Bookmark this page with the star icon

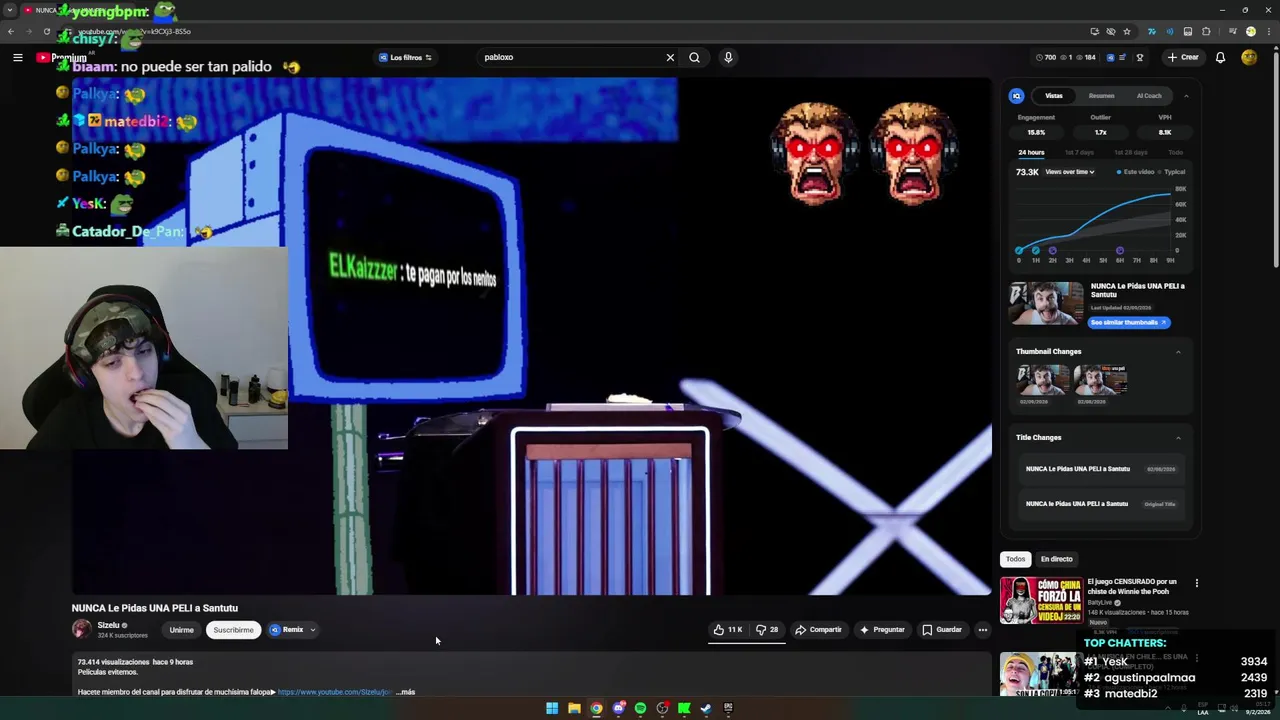[1127, 31]
